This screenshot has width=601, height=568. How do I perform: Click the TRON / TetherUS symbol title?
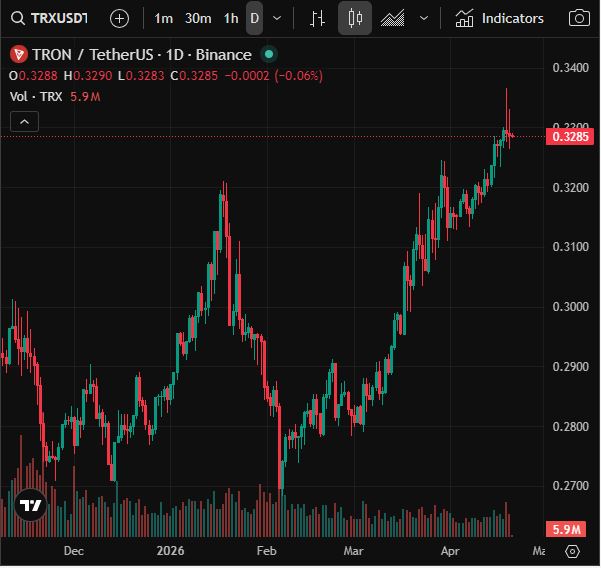click(x=142, y=55)
